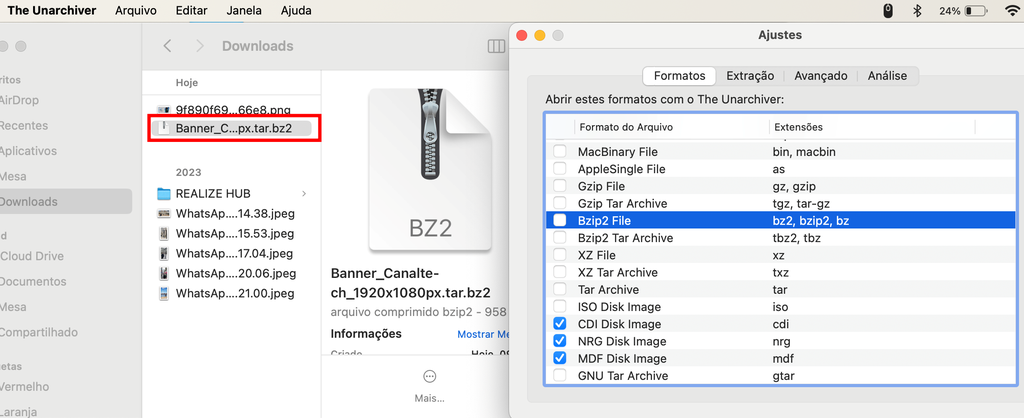This screenshot has height=418, width=1024.
Task: Uncheck the NRG Disk Image checkbox
Action: [x=560, y=341]
